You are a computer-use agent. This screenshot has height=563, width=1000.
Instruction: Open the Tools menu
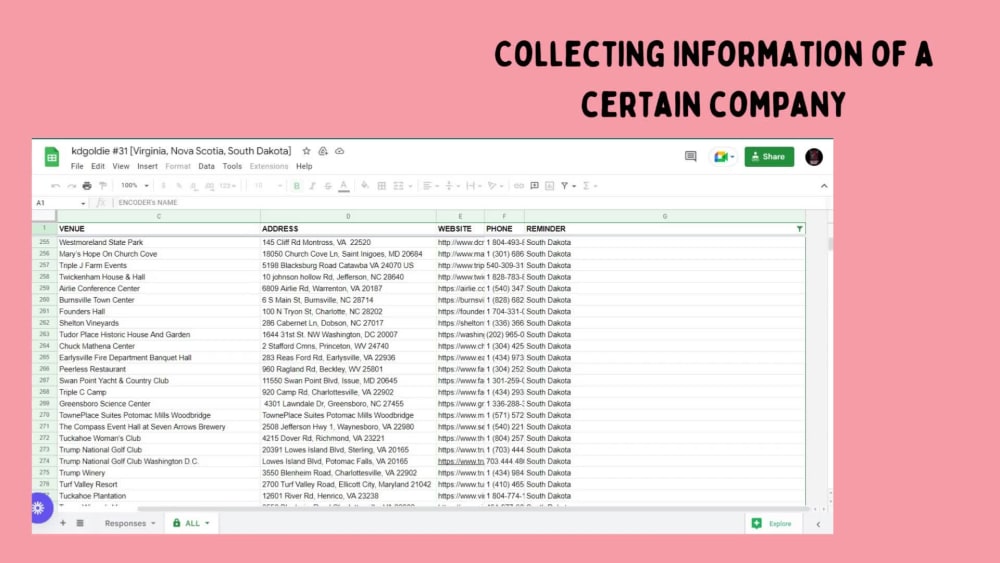click(x=232, y=166)
